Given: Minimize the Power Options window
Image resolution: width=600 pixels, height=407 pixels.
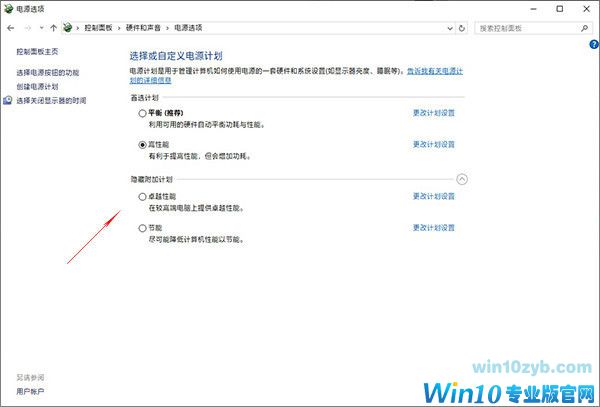Looking at the screenshot, I should (534, 8).
